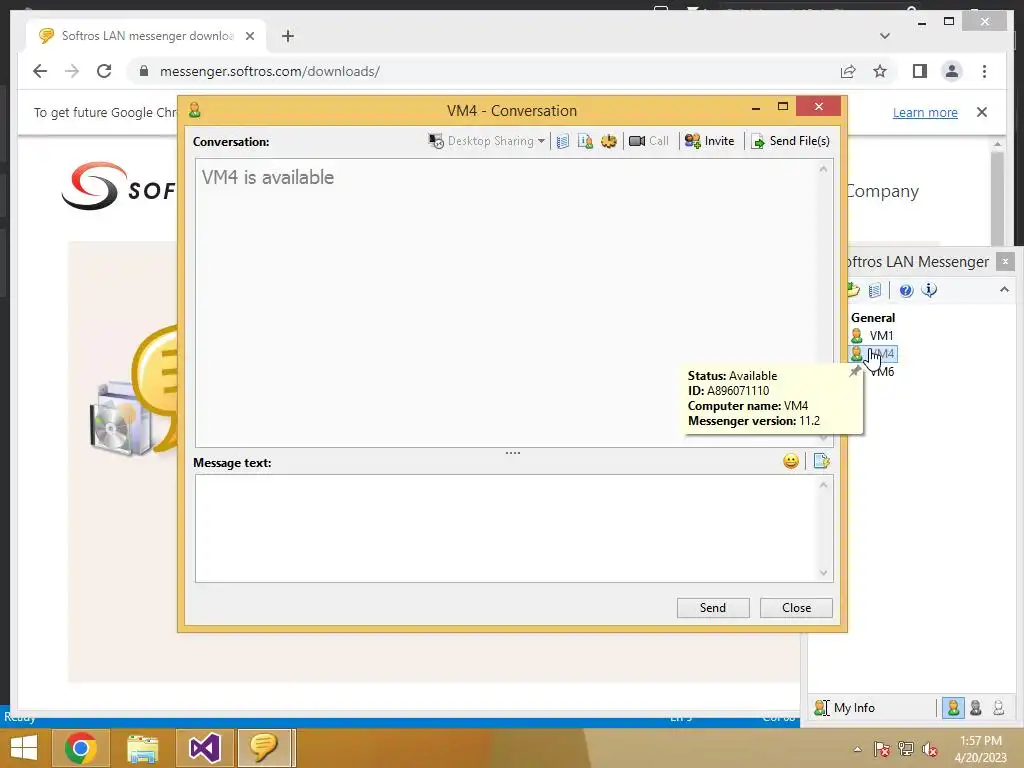Go forward in Chrome
The width and height of the screenshot is (1024, 768).
[72, 71]
